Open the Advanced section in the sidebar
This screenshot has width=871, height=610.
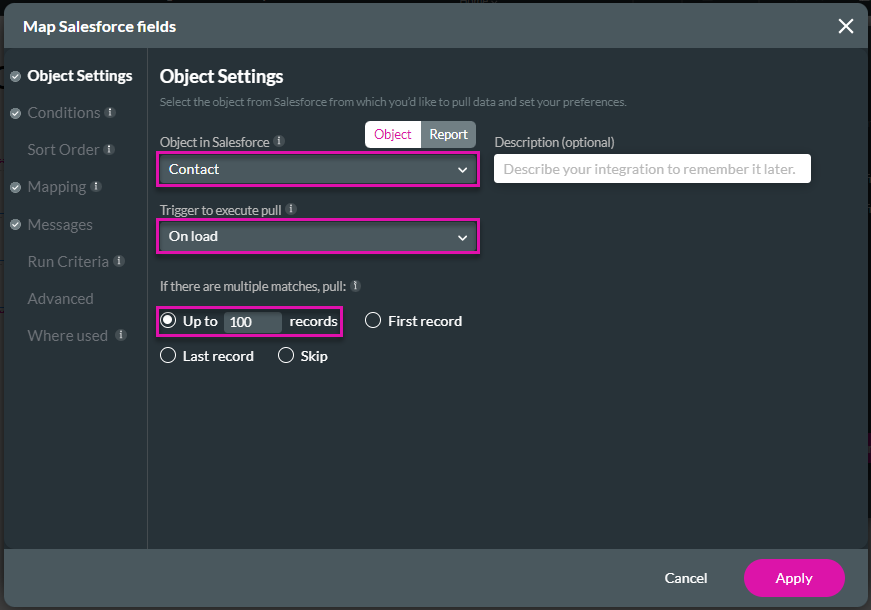pos(60,298)
